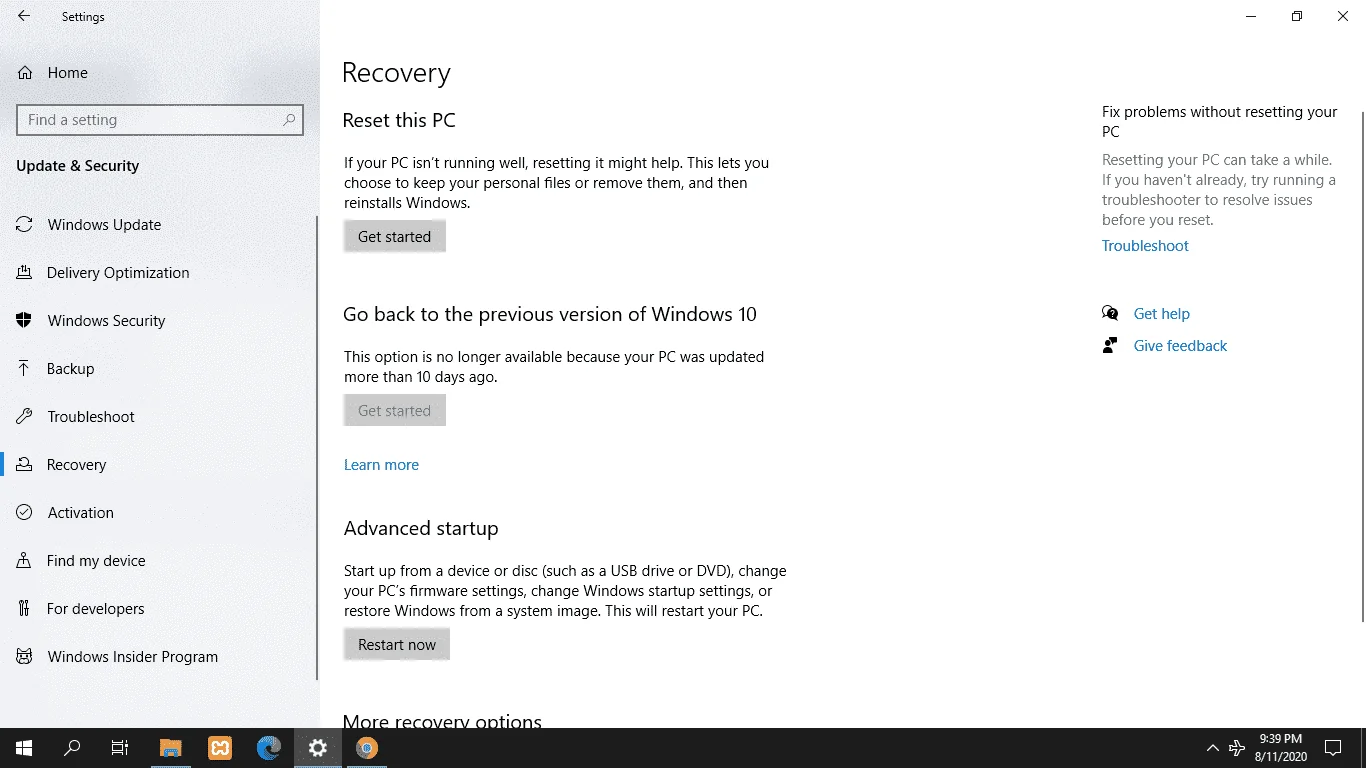
Task: Open XAMPP from the taskbar
Action: [x=220, y=748]
